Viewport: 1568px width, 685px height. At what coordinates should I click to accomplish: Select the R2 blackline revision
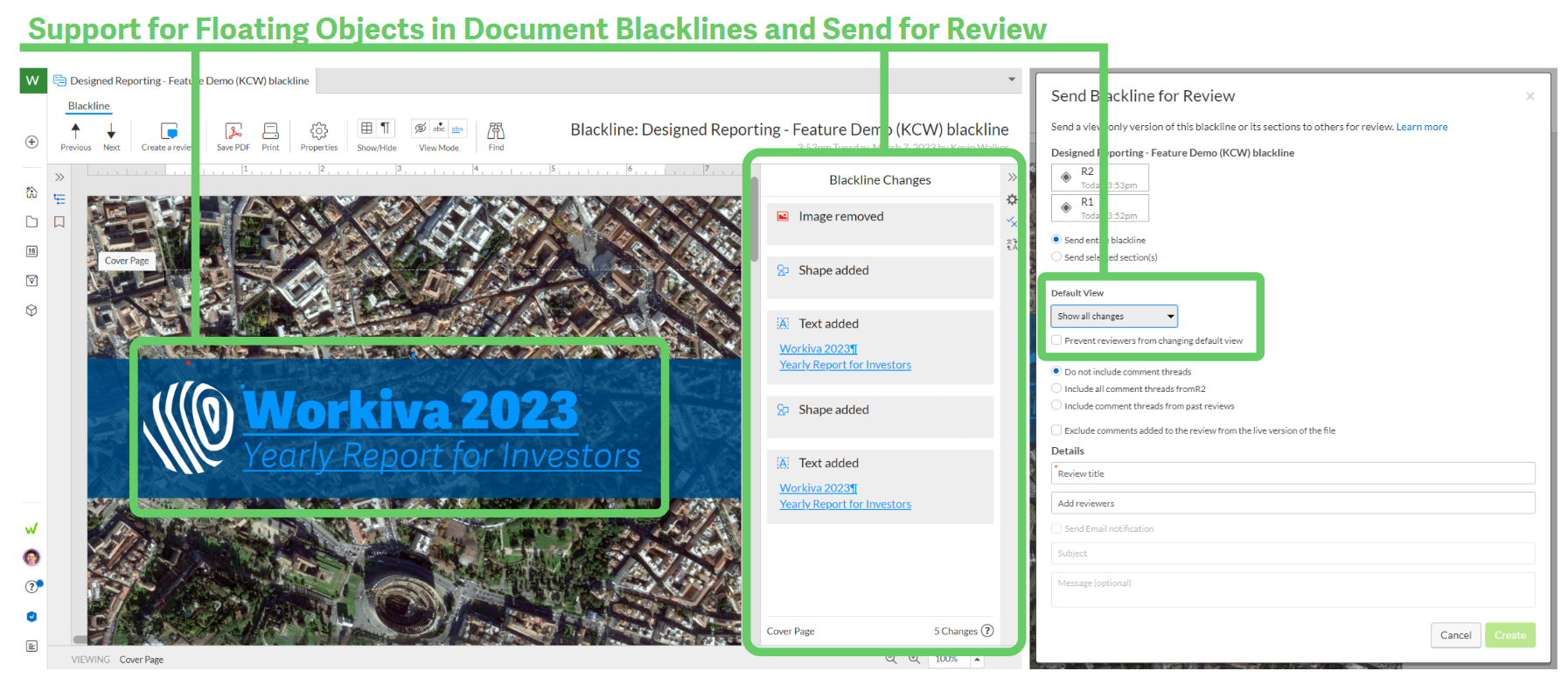1100,178
